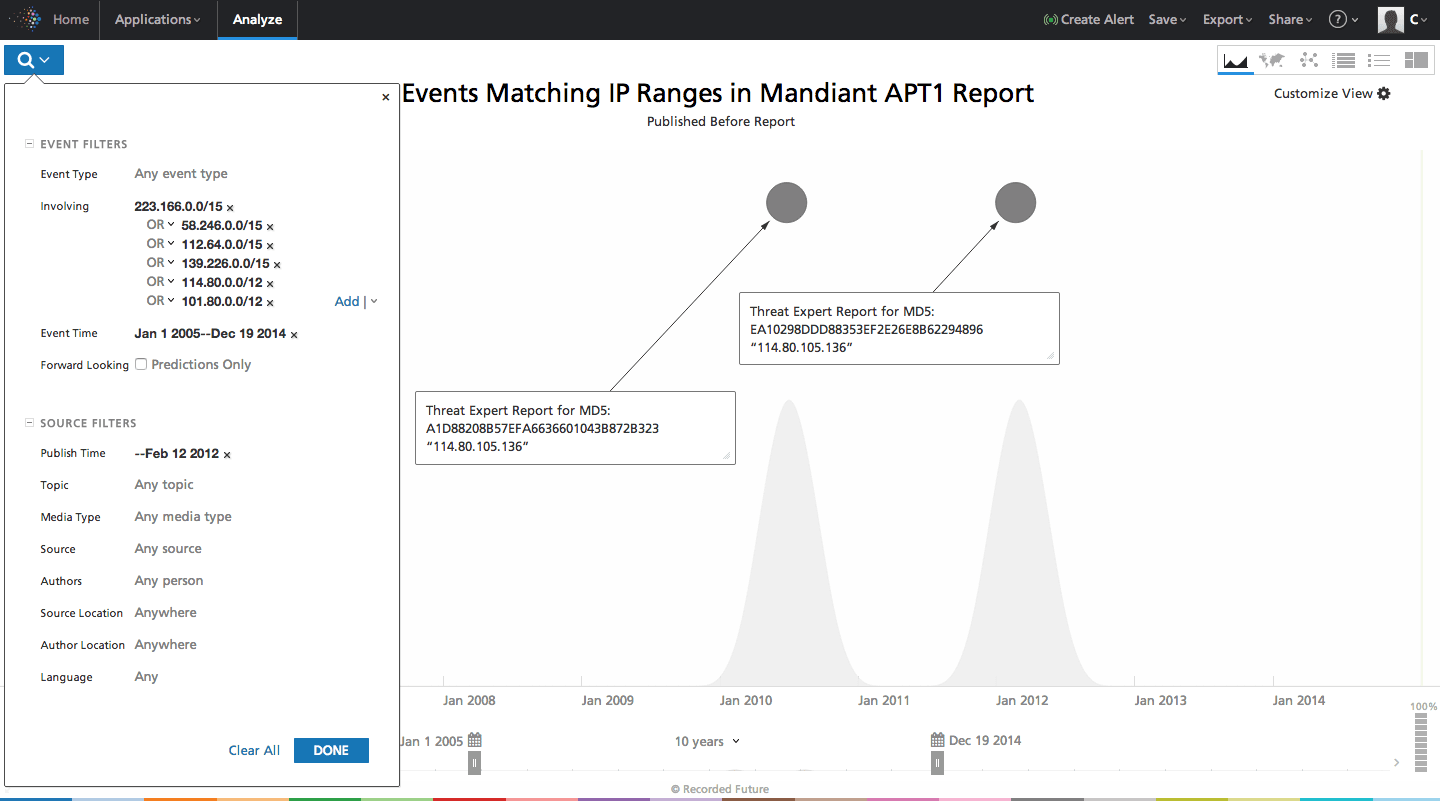Open the user profile avatar menu
The height and width of the screenshot is (801, 1440).
coord(1403,19)
